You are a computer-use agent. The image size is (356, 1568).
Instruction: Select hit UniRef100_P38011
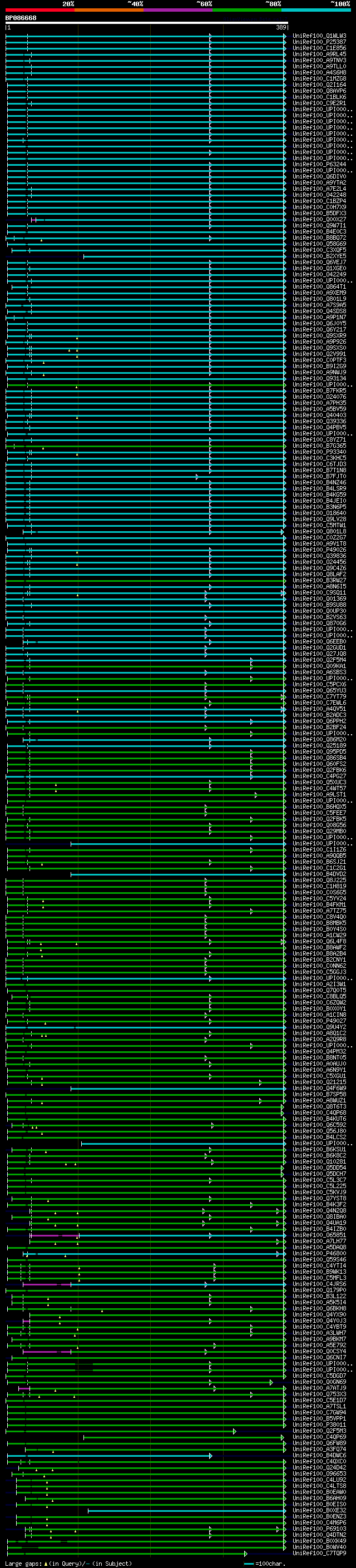[319, 1425]
